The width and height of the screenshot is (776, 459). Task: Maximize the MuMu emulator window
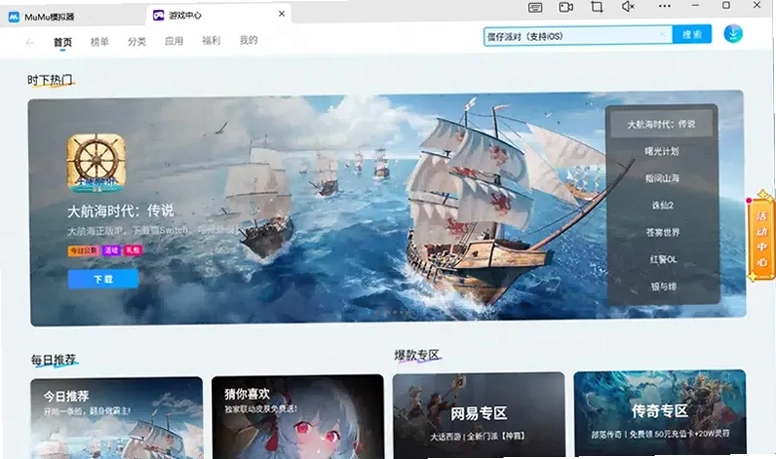726,5
